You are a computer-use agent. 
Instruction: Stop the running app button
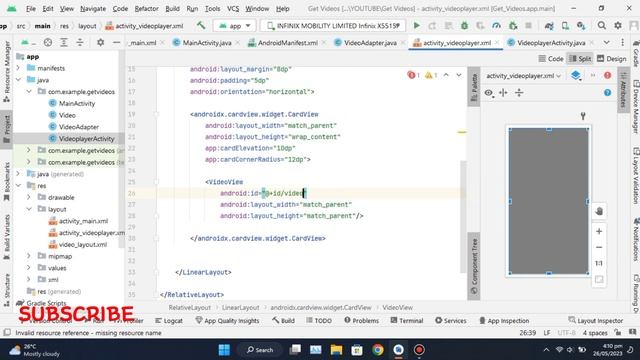528,26
